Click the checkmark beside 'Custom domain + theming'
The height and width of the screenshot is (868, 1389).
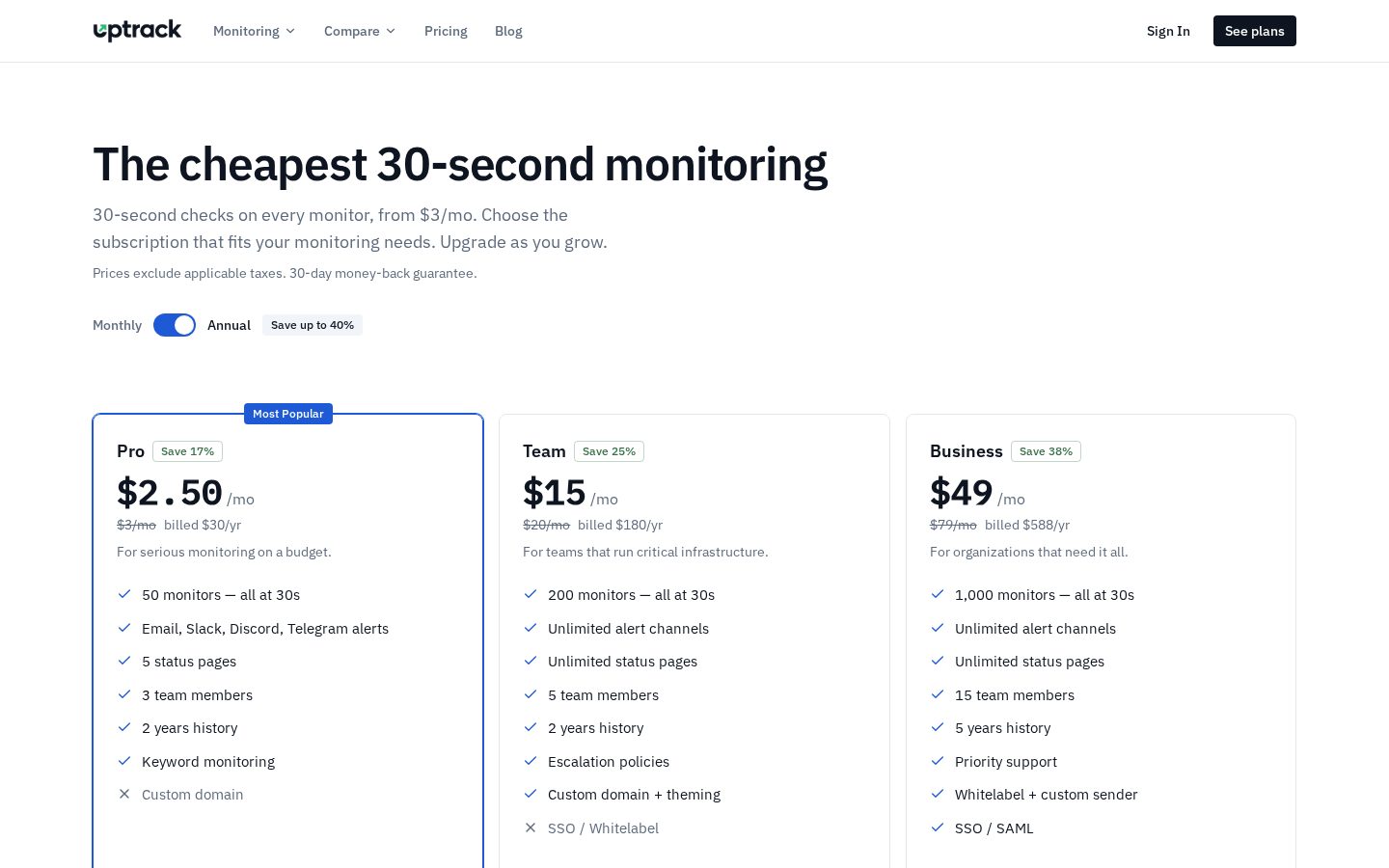coord(531,794)
